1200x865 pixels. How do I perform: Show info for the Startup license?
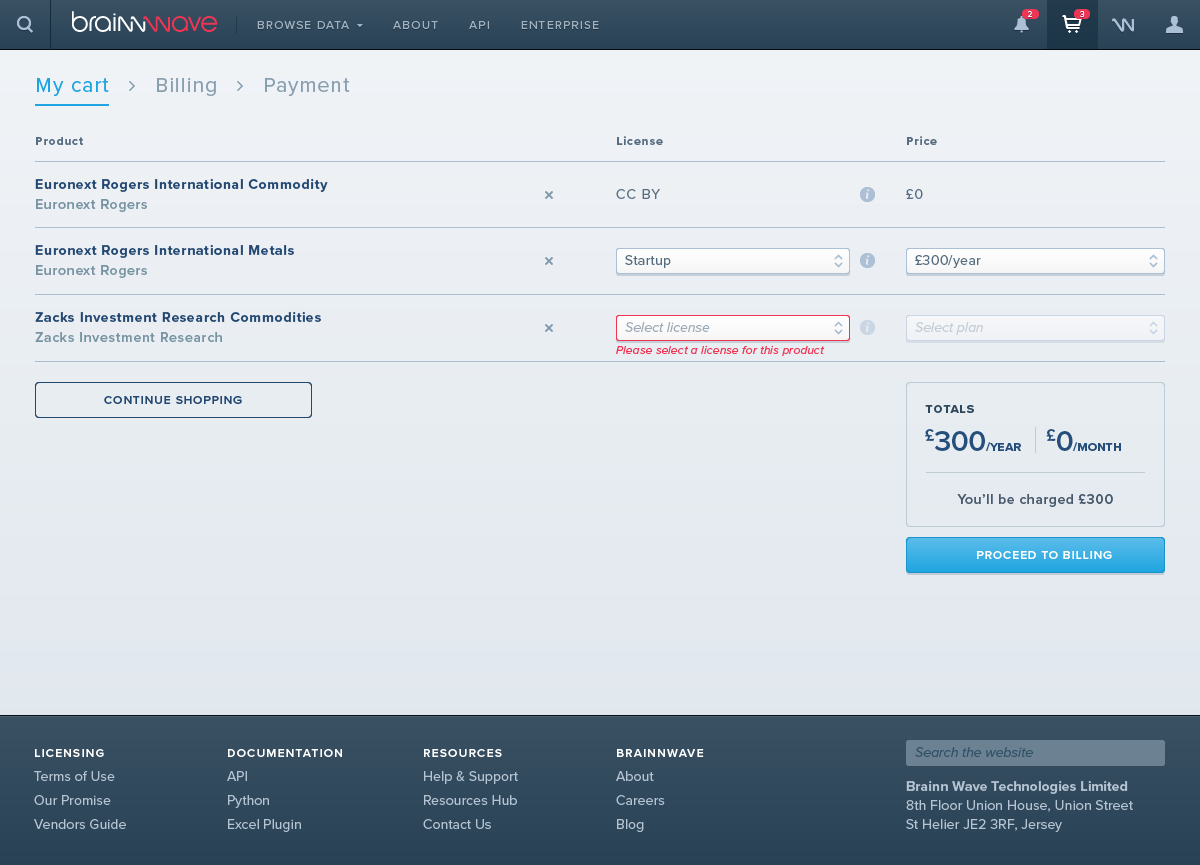tap(867, 260)
